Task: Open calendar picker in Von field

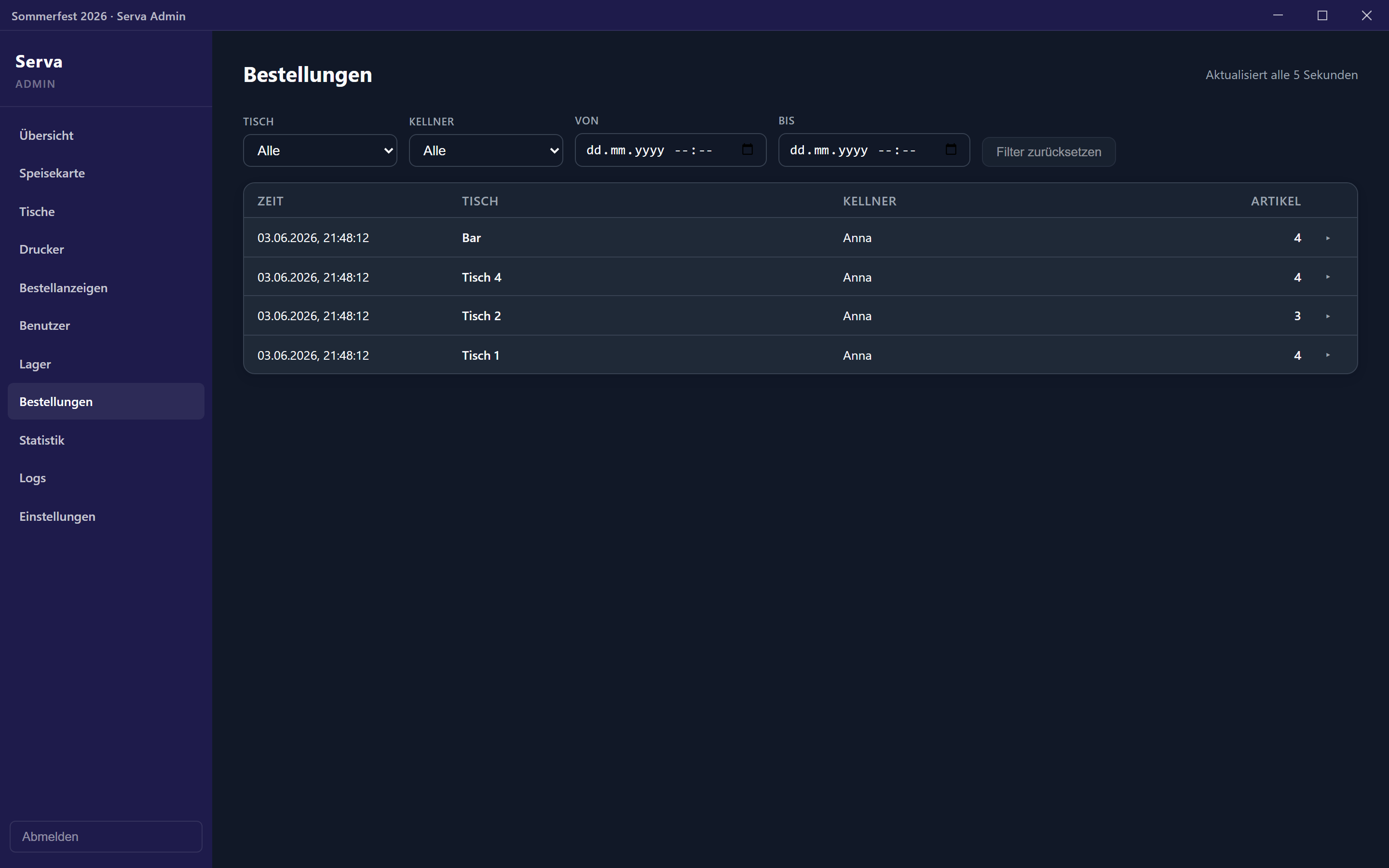Action: click(x=747, y=149)
